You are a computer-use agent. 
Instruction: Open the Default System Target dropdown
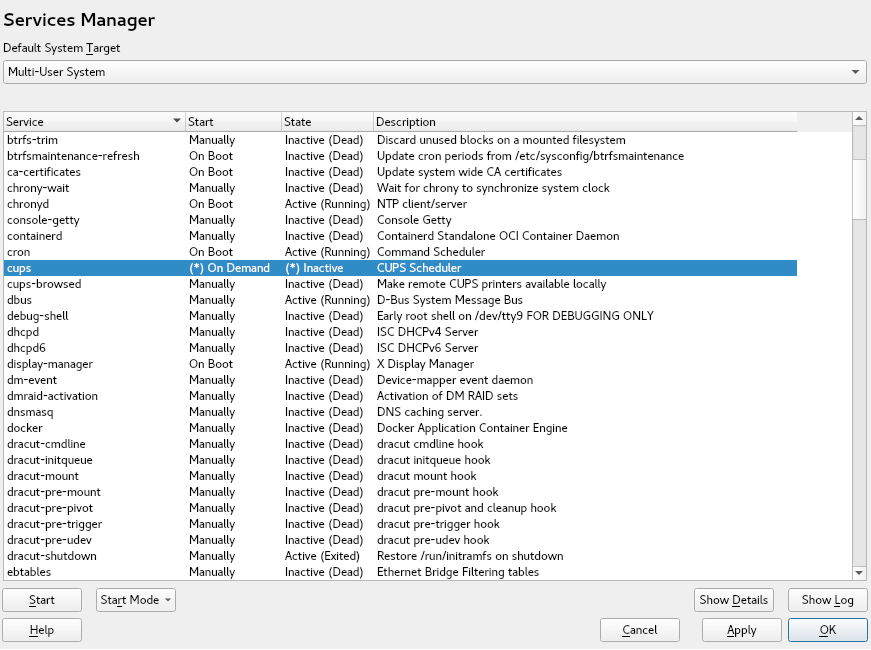click(434, 72)
